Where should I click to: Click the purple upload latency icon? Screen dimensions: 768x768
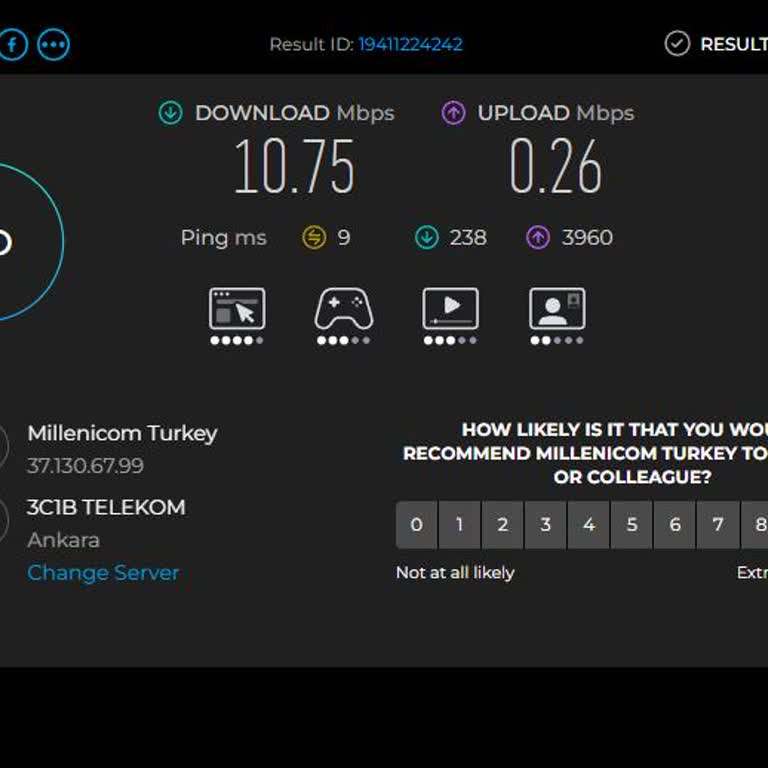tap(538, 238)
